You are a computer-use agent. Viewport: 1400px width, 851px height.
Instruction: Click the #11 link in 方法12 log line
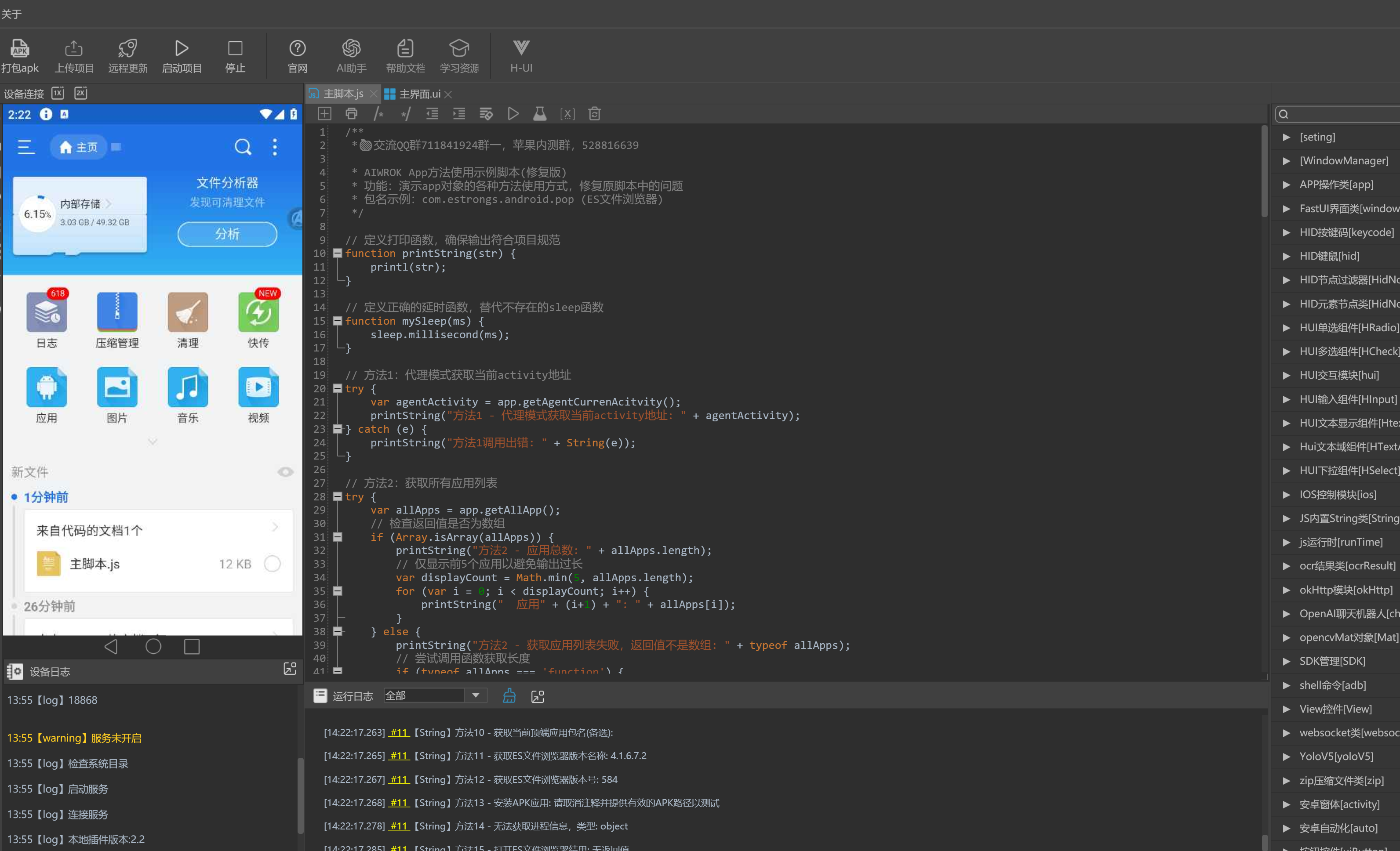coord(399,779)
